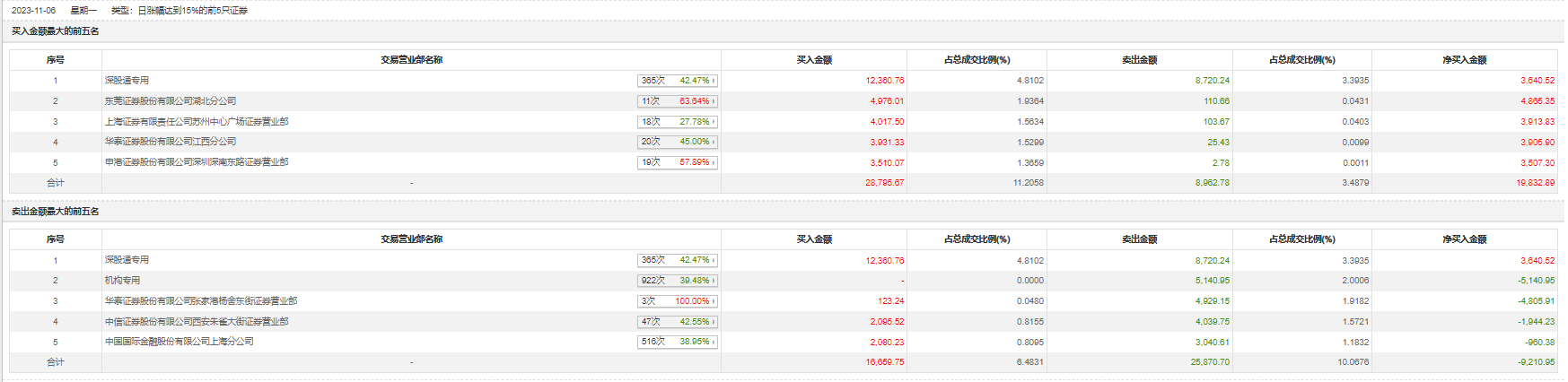Open 东莞证券股份有限公司湖北分公司 brokerage link

coord(171,101)
